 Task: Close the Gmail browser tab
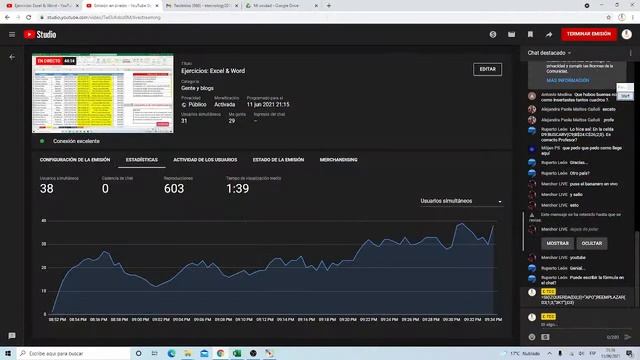236,6
